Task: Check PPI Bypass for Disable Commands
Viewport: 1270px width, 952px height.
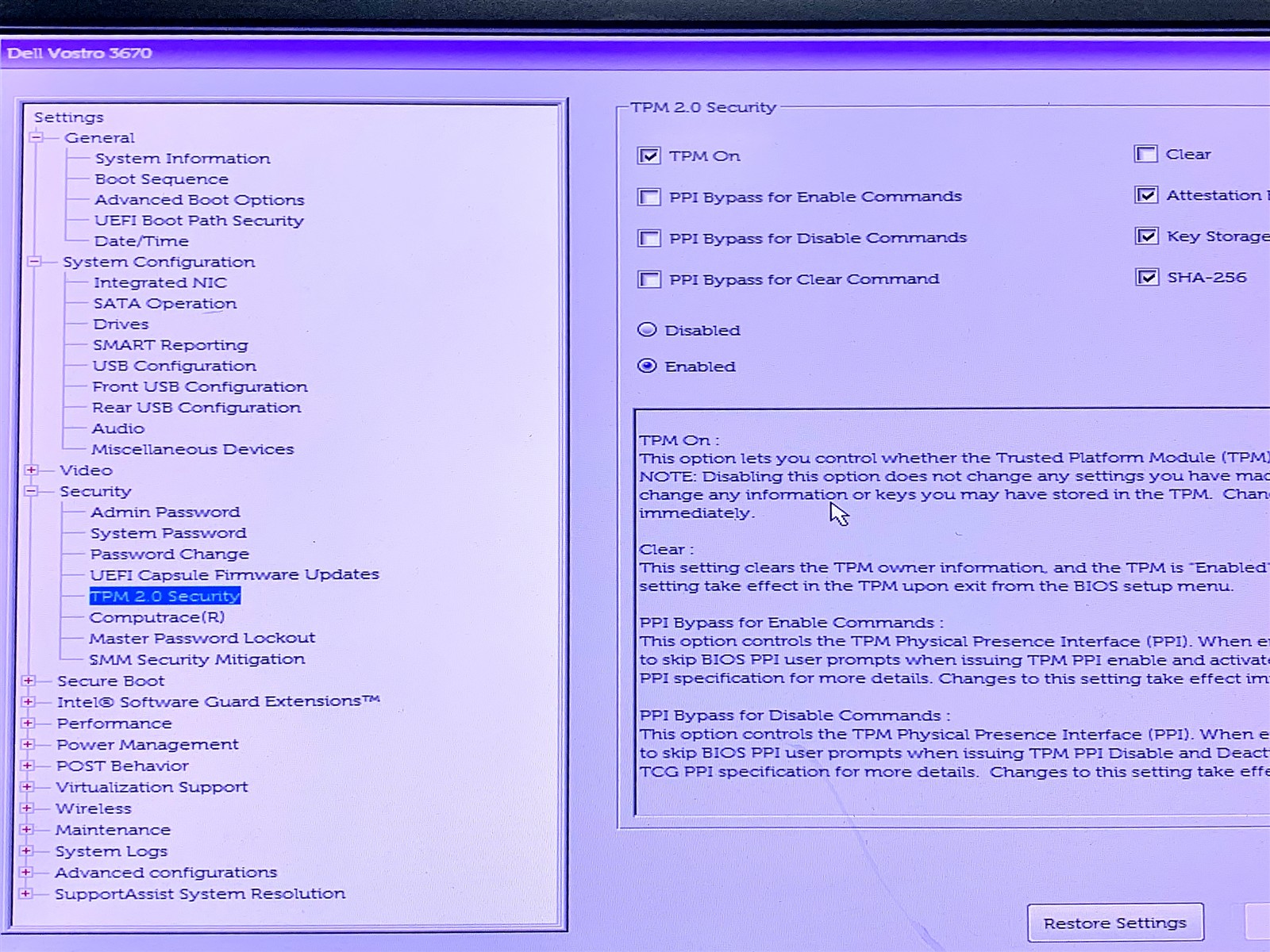Action: [648, 238]
